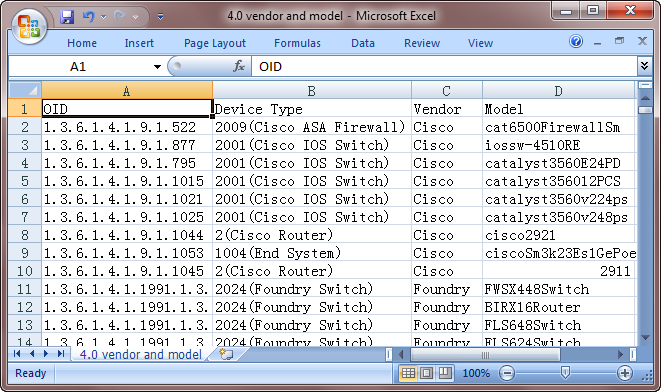Go to the previous sheet tab
The image size is (661, 392).
click(x=32, y=354)
